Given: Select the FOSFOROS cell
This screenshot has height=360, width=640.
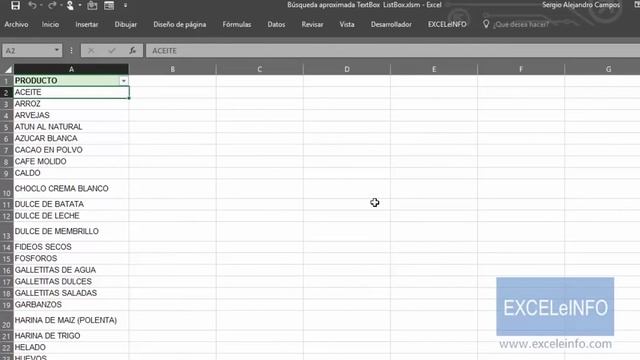Looking at the screenshot, I should point(71,258).
